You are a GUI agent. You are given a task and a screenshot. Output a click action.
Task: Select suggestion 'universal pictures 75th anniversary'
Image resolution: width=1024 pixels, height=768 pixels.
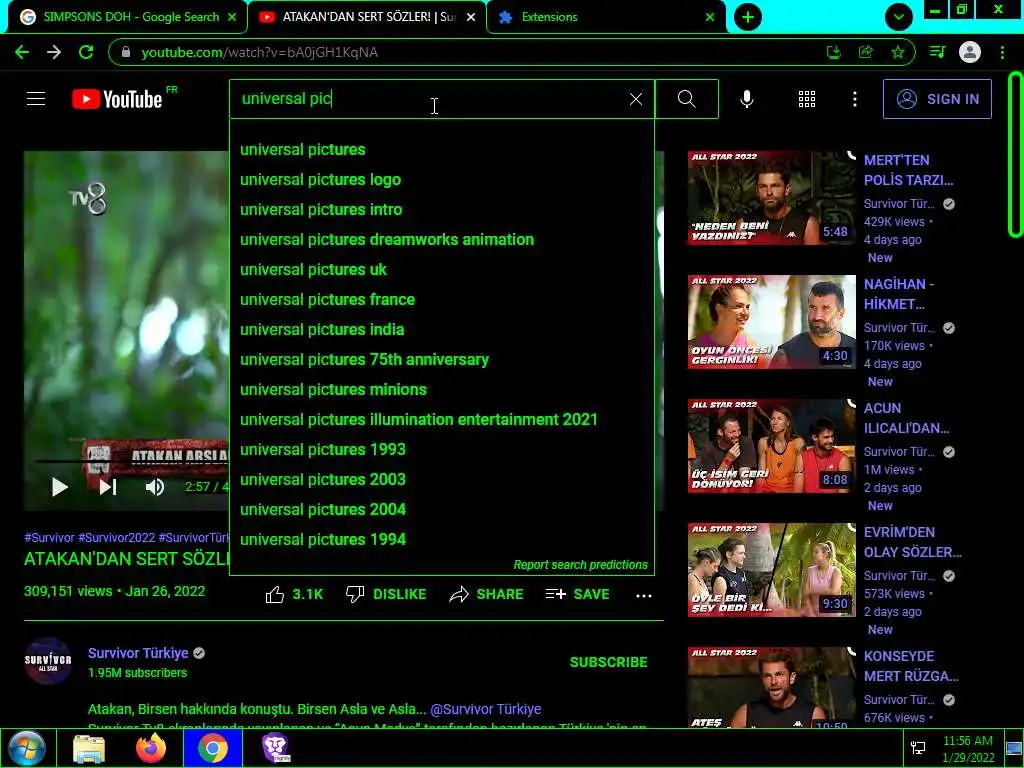(441, 360)
